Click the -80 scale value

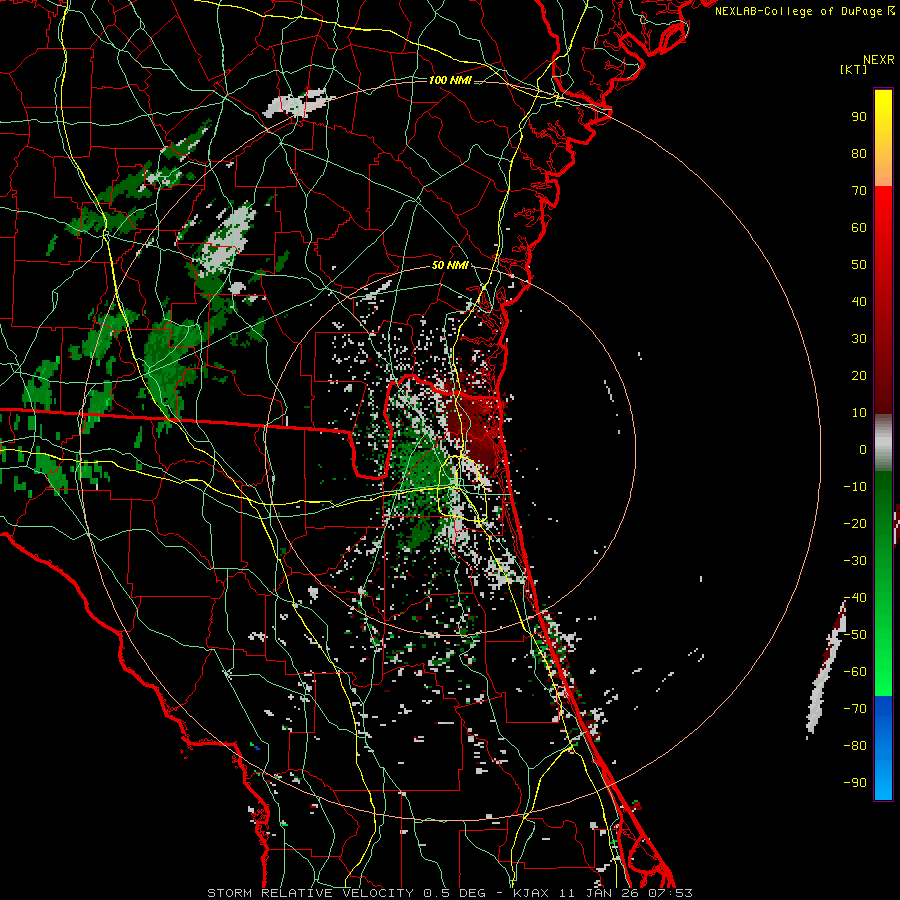(855, 746)
